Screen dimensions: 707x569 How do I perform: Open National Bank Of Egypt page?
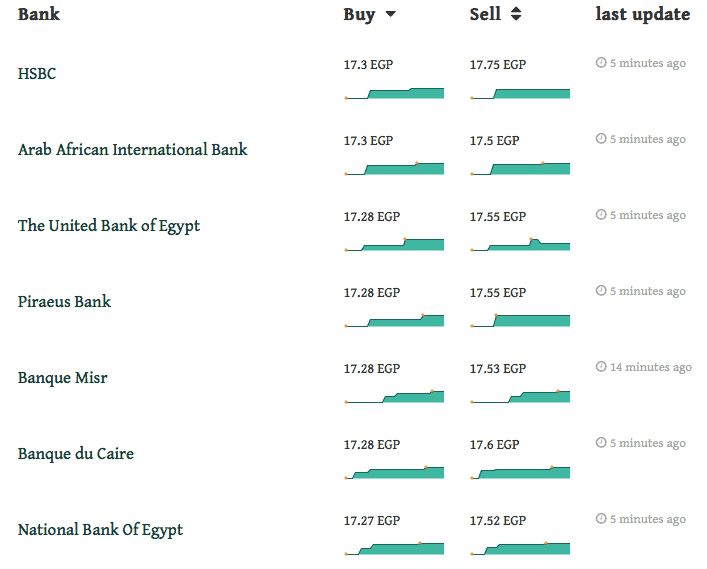[x=100, y=529]
